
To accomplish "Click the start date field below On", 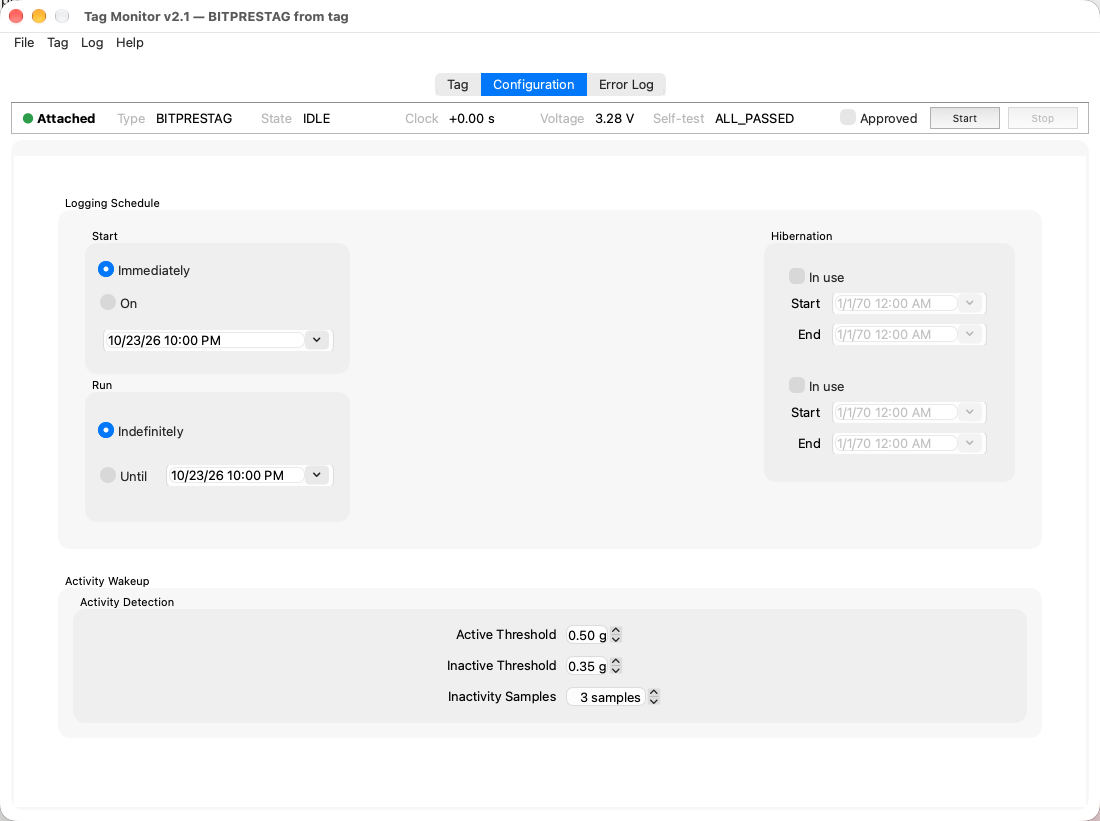I will 205,340.
